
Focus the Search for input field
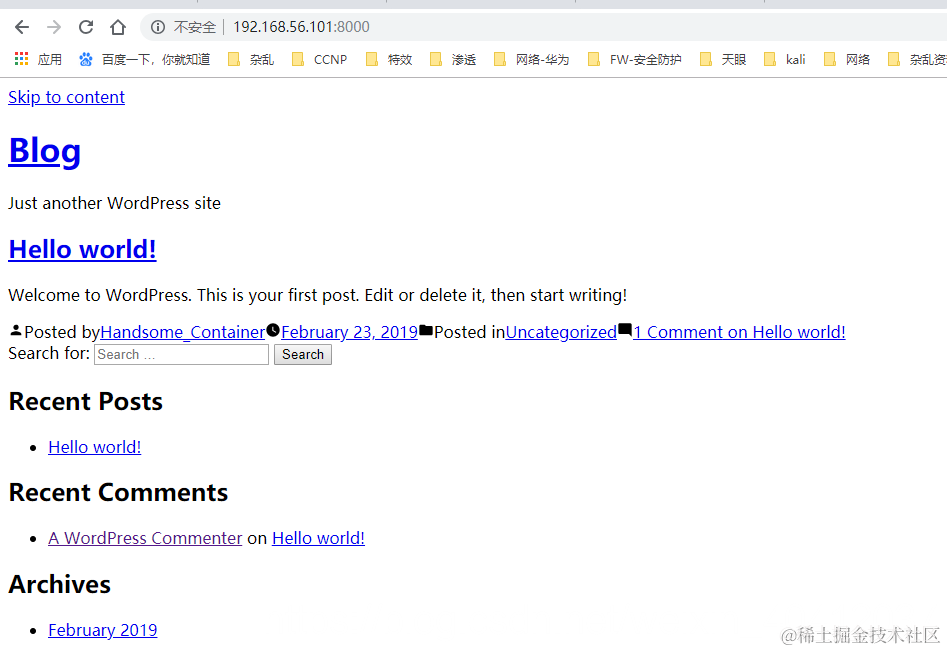pyautogui.click(x=181, y=354)
